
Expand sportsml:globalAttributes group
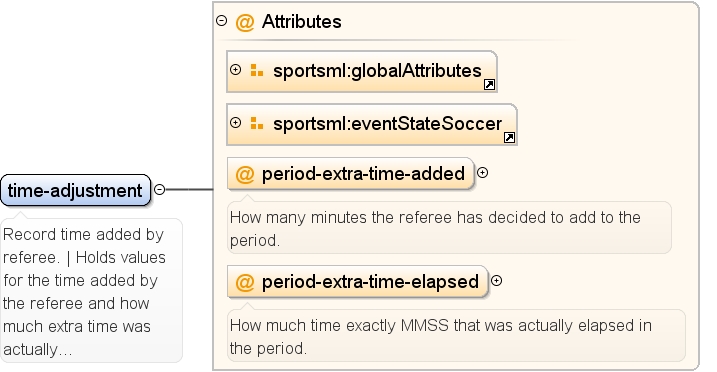pyautogui.click(x=235, y=70)
